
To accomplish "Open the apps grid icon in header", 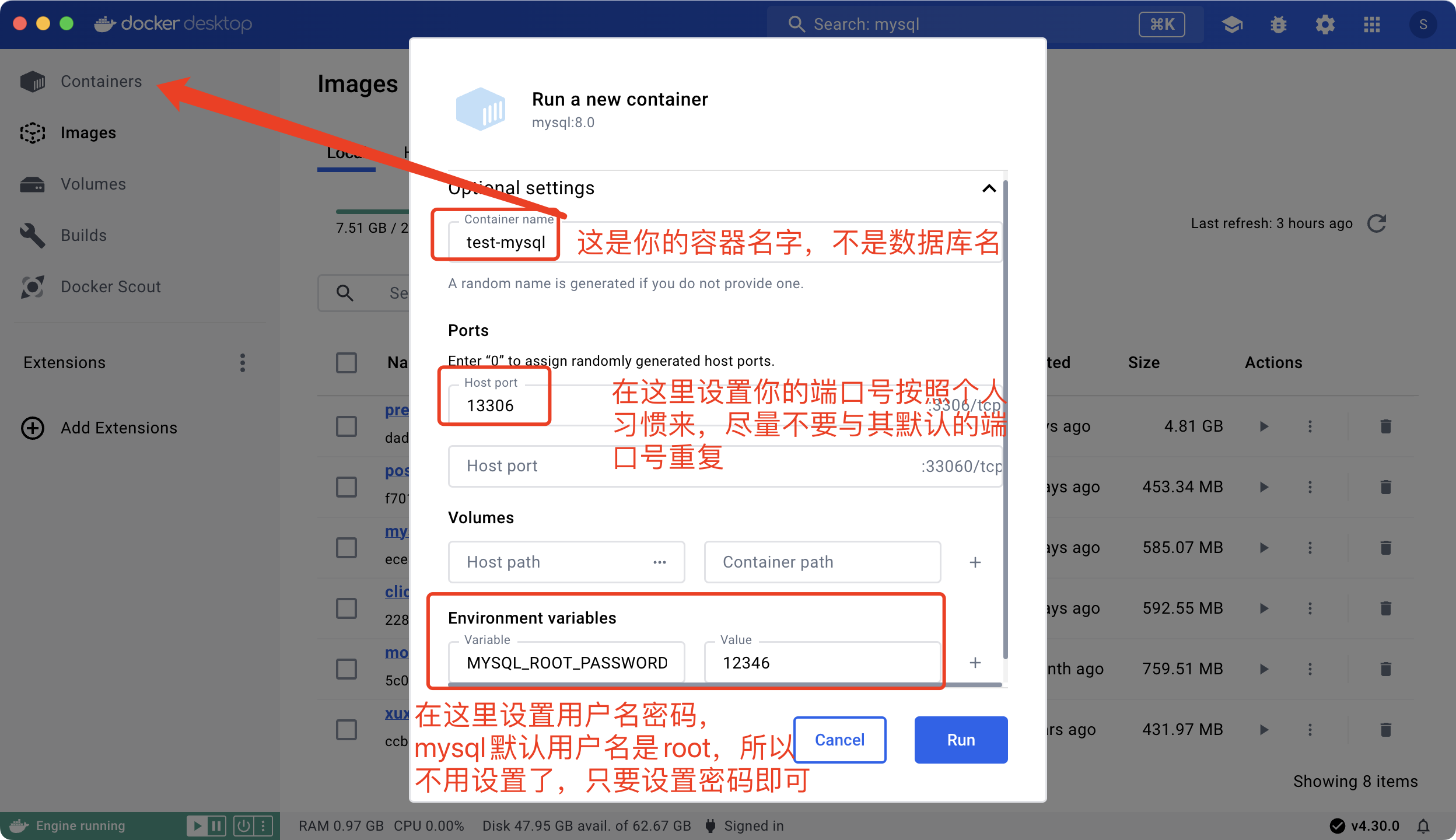I will (x=1371, y=24).
